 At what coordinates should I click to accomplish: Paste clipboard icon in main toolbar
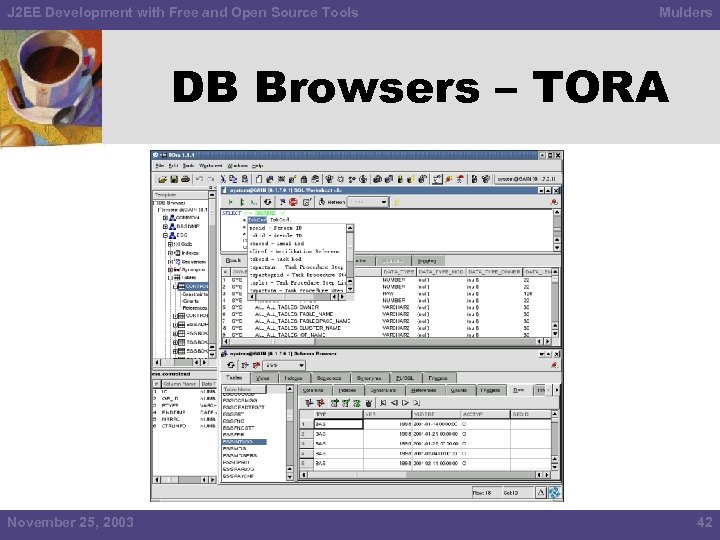click(x=245, y=179)
